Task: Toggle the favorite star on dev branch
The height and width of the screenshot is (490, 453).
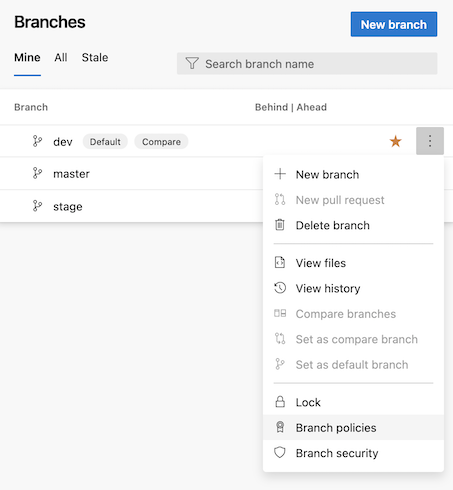Action: [x=396, y=141]
